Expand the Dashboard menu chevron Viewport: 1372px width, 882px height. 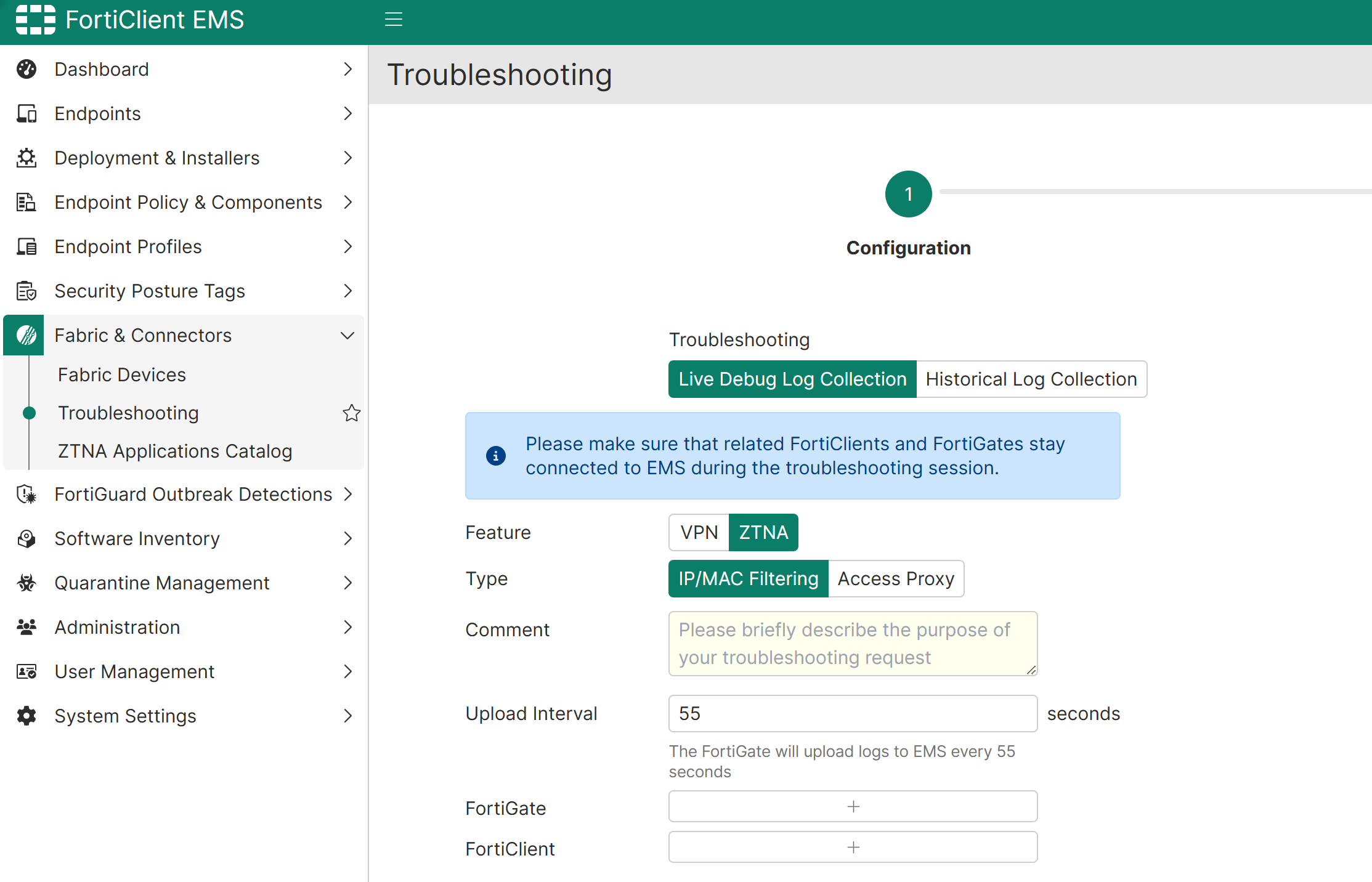click(347, 69)
